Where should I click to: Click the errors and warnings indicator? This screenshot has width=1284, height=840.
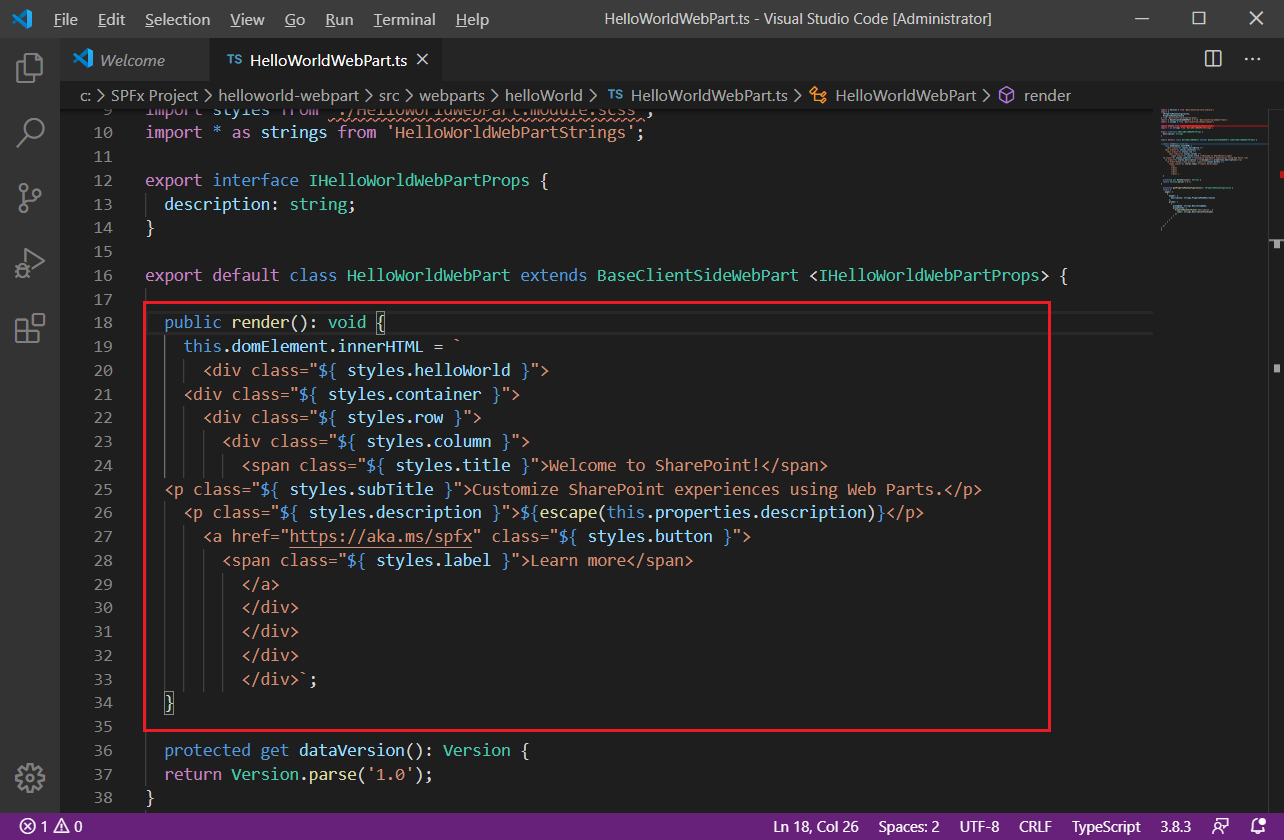[51, 827]
